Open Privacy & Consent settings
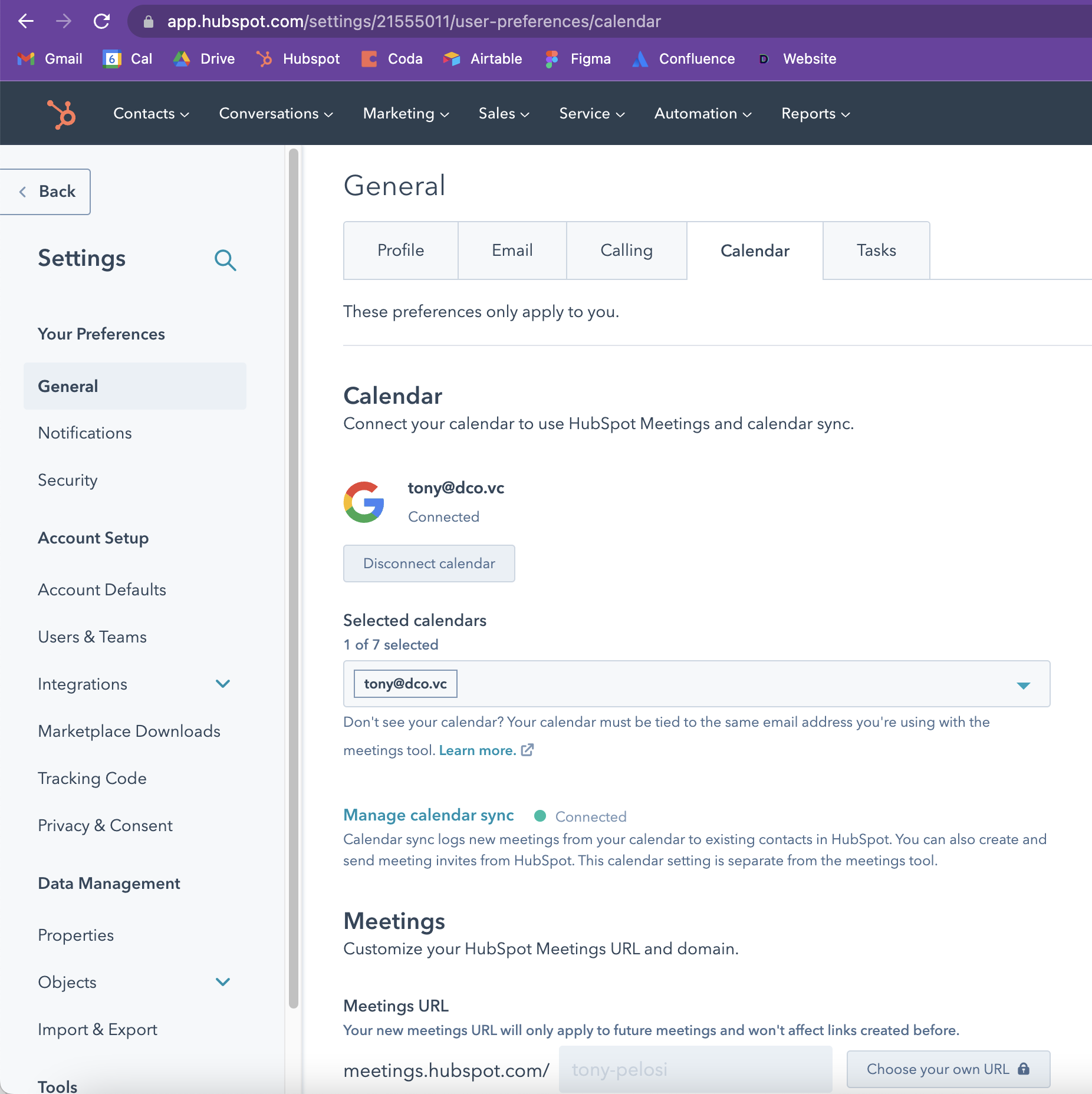 (106, 826)
